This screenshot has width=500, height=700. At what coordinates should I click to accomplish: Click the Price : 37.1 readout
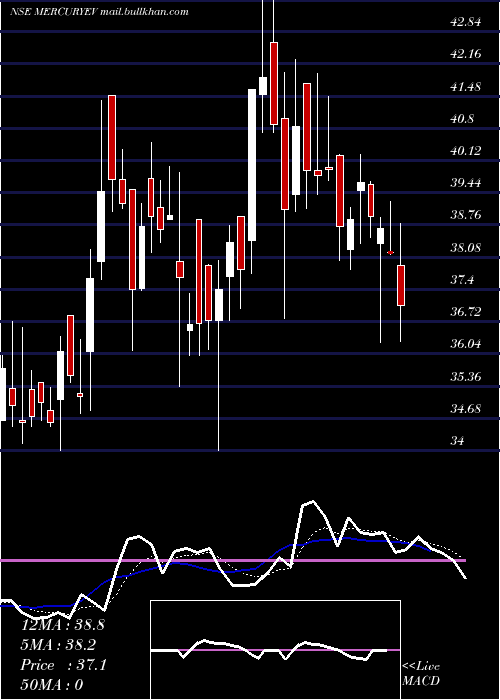click(63, 665)
